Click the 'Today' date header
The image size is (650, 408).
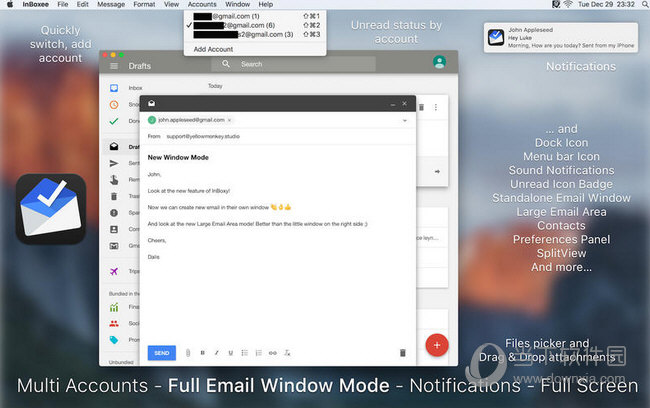(x=215, y=86)
